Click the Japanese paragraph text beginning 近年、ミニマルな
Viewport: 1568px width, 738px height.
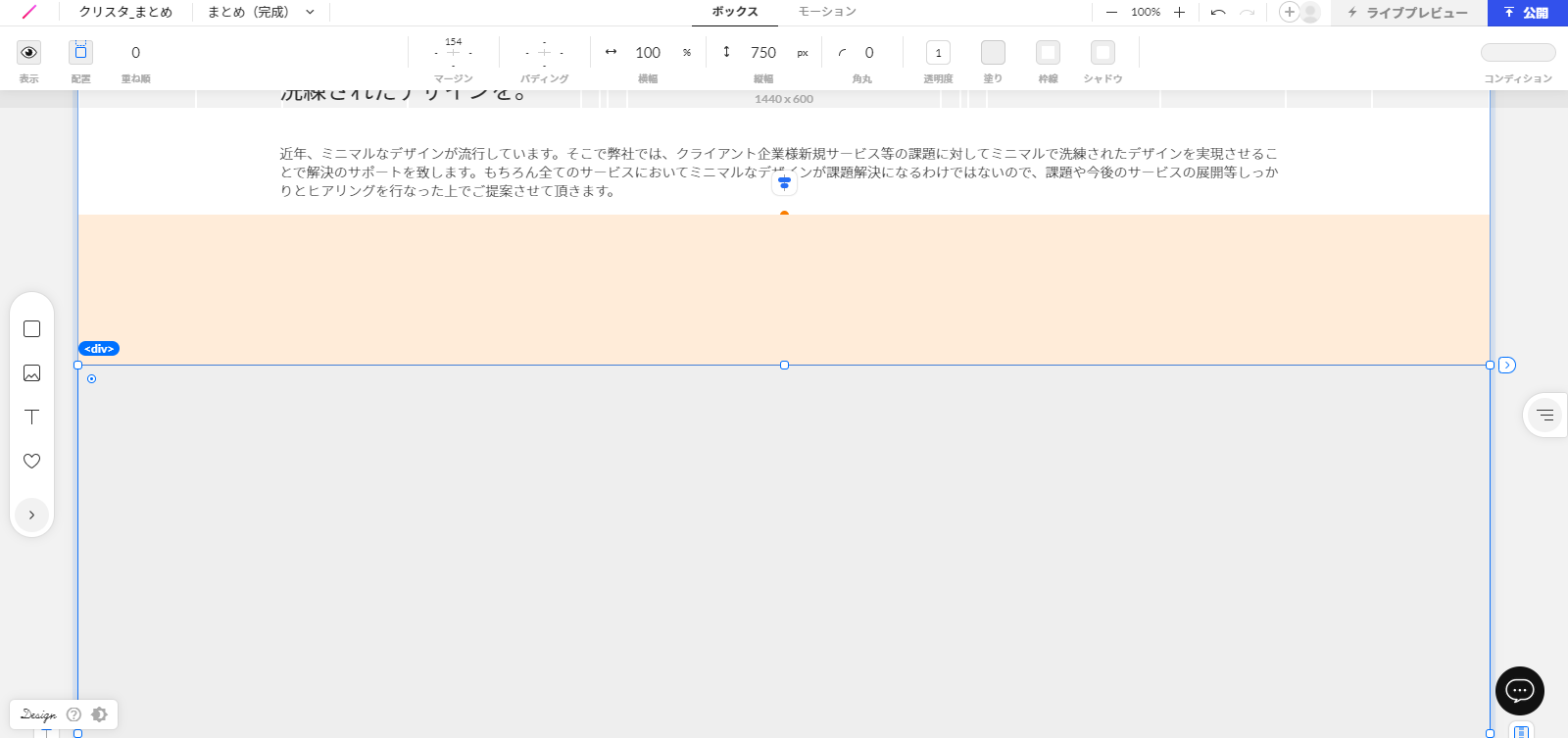[779, 172]
